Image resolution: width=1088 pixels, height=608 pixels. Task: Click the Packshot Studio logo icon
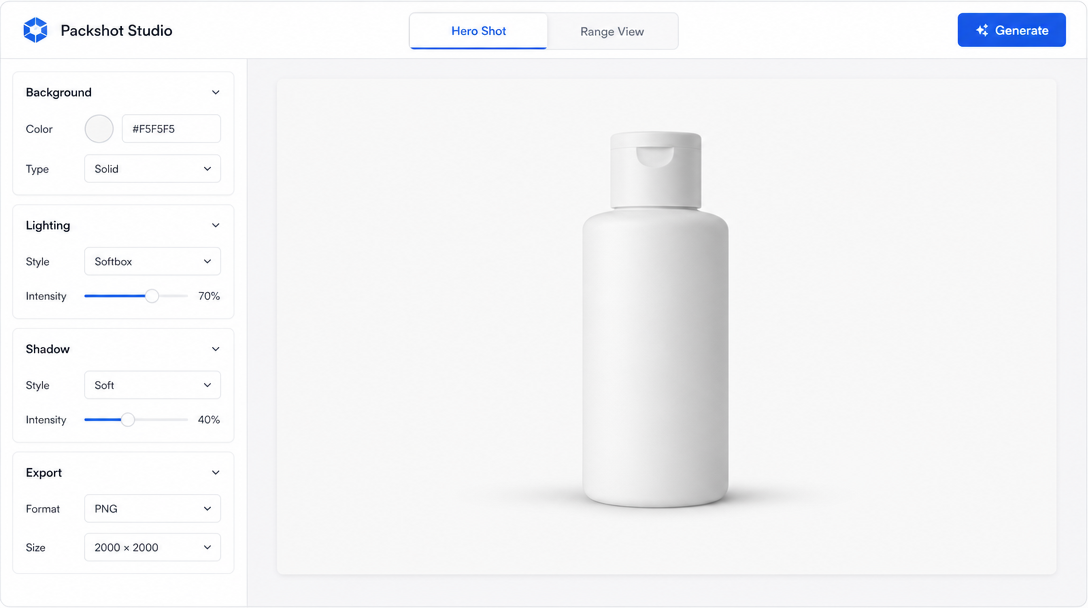pyautogui.click(x=35, y=31)
